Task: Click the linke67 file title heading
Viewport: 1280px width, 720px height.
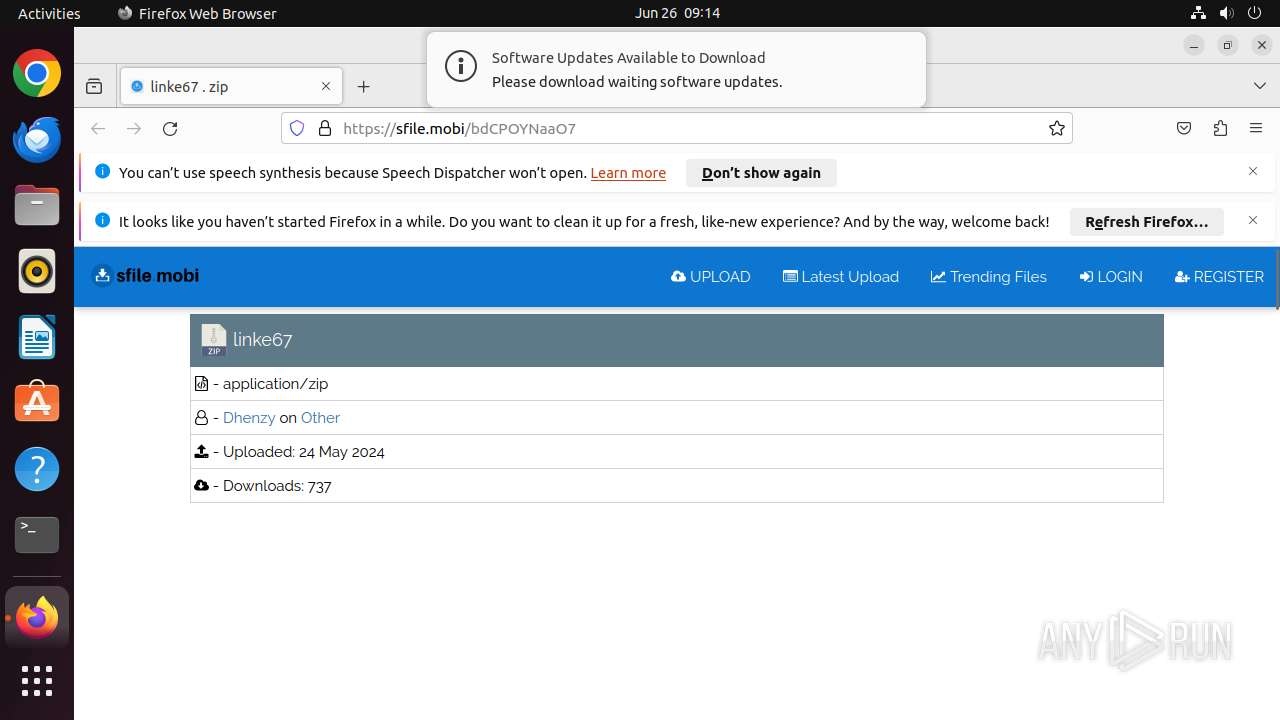Action: pyautogui.click(x=262, y=340)
